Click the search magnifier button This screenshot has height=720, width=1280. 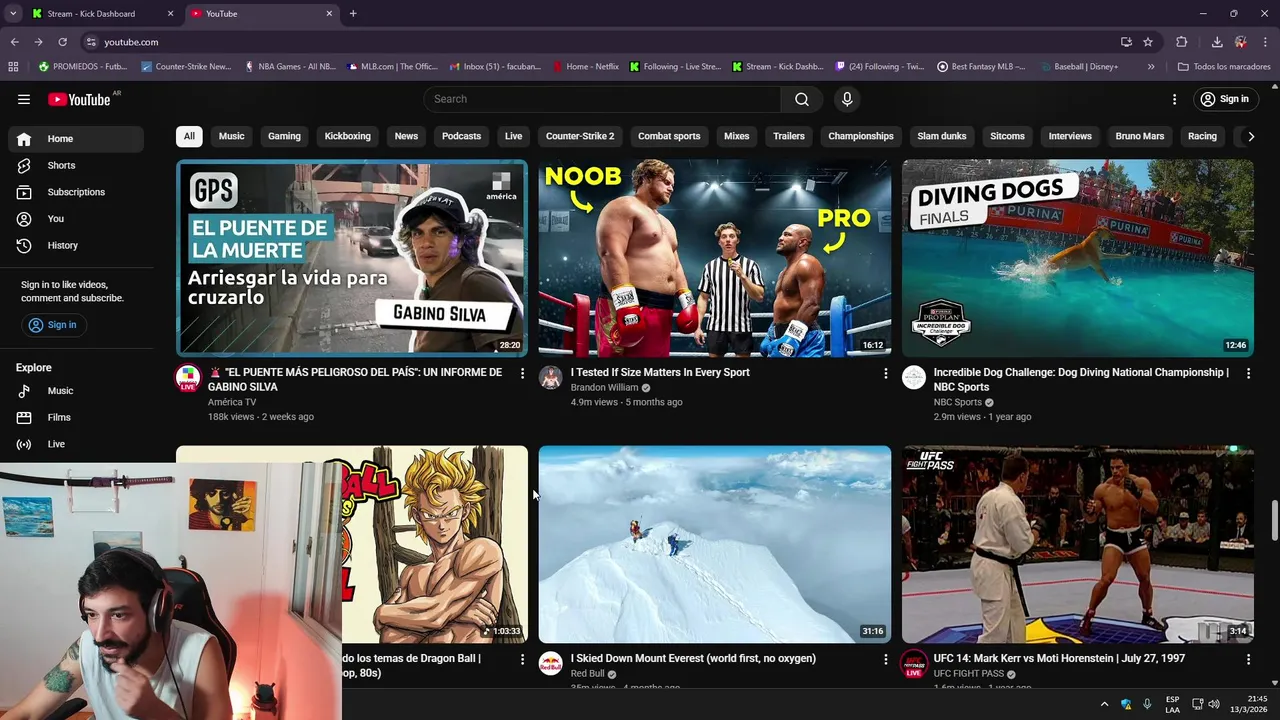pos(802,99)
